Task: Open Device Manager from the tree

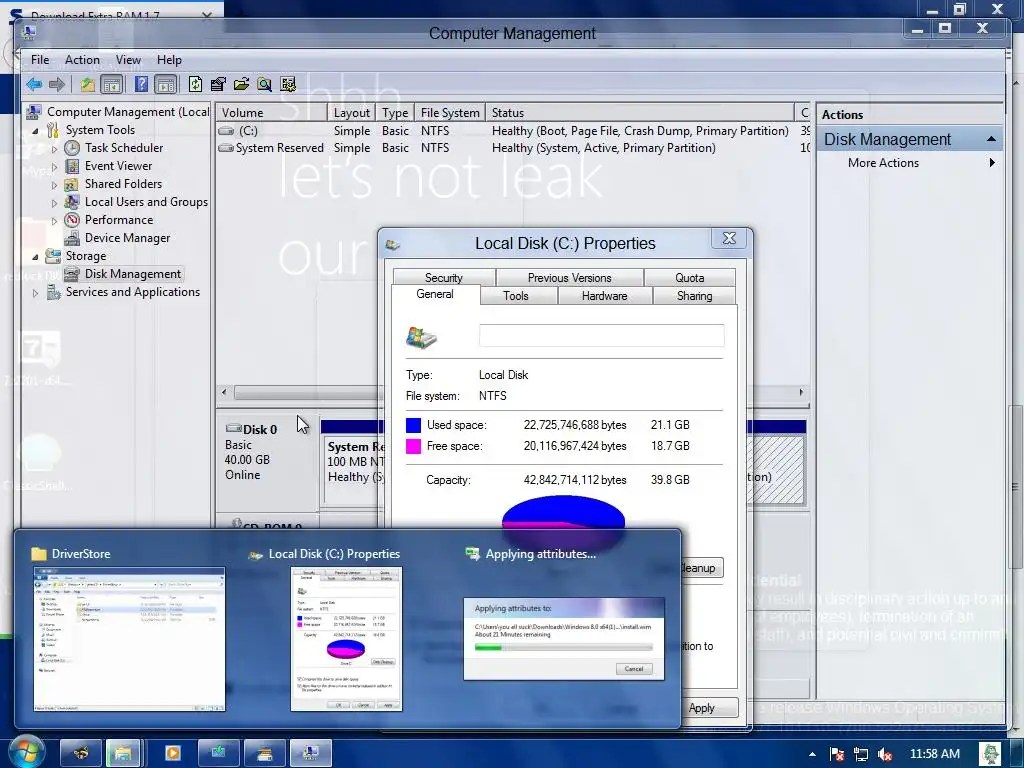Action: (127, 238)
